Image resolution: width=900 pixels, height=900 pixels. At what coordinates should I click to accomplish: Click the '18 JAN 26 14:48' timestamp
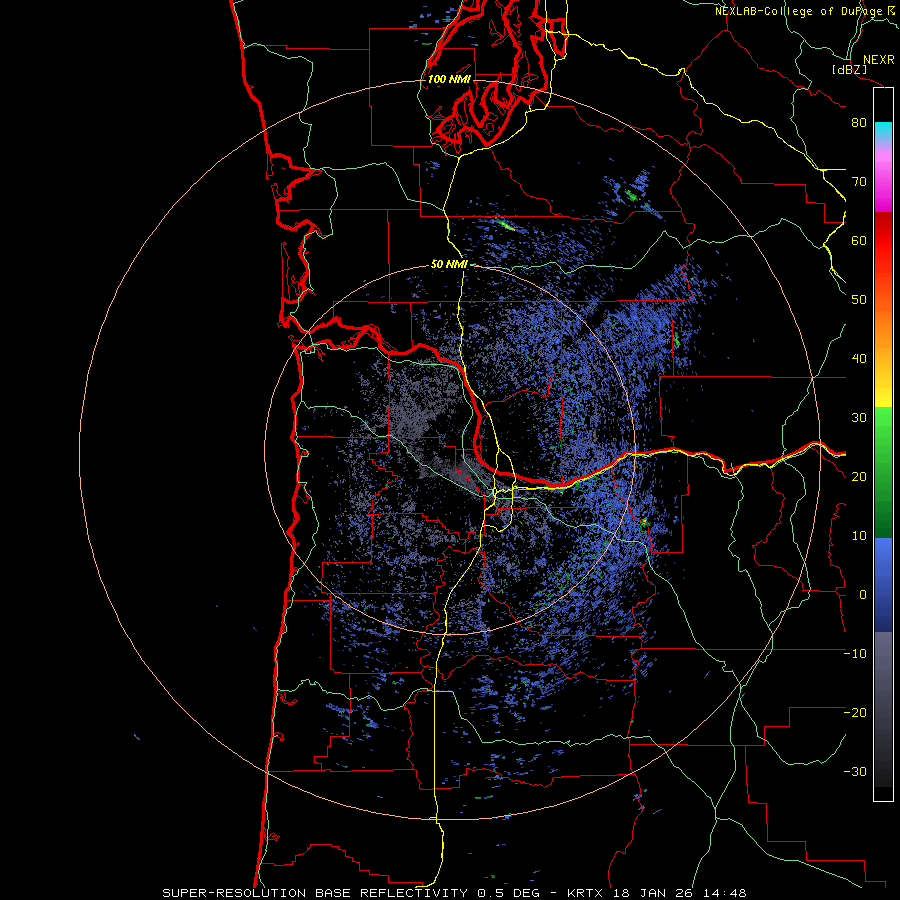(x=680, y=893)
